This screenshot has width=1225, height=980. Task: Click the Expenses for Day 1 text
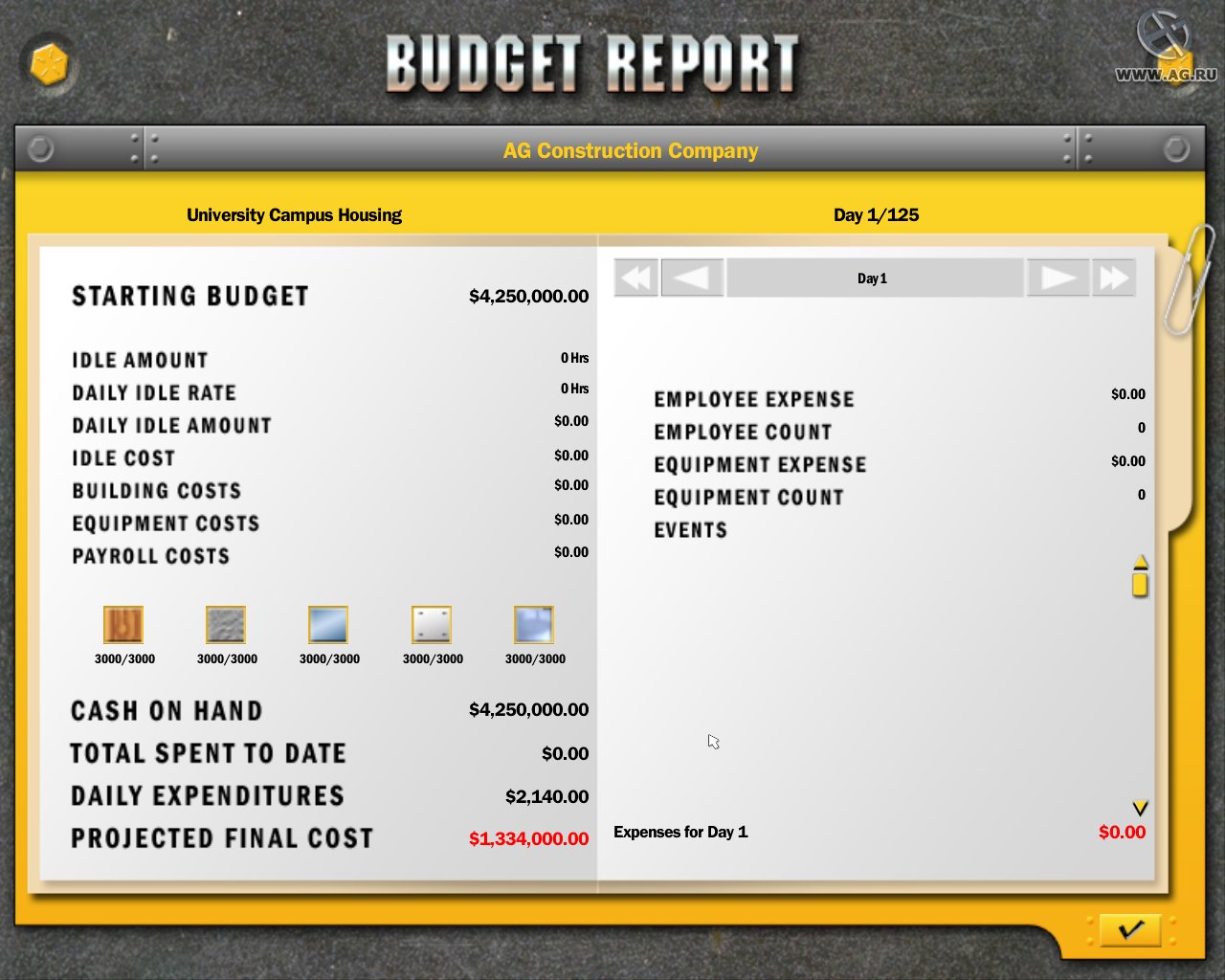pyautogui.click(x=680, y=832)
